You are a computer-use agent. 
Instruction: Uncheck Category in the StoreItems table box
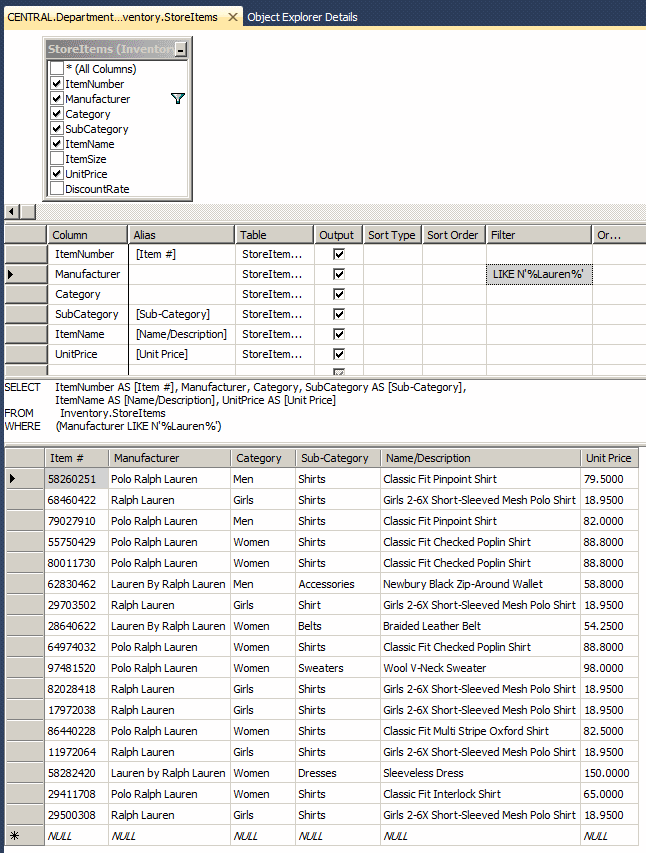(57, 114)
